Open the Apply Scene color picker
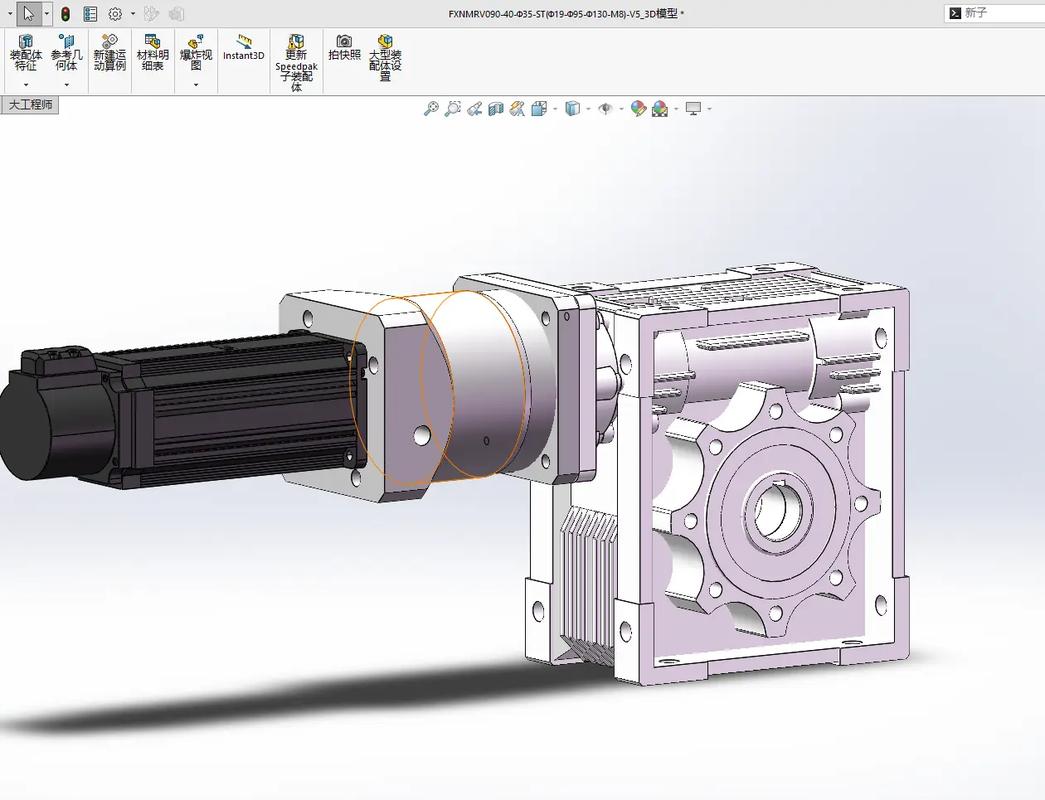 coord(660,109)
